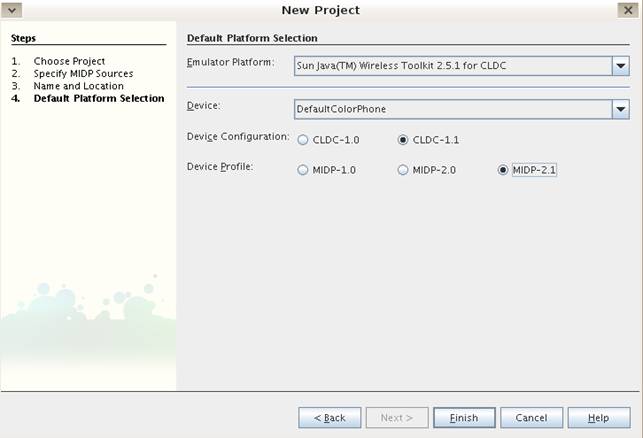Select the CLDC-1.1 device configuration

403,140
